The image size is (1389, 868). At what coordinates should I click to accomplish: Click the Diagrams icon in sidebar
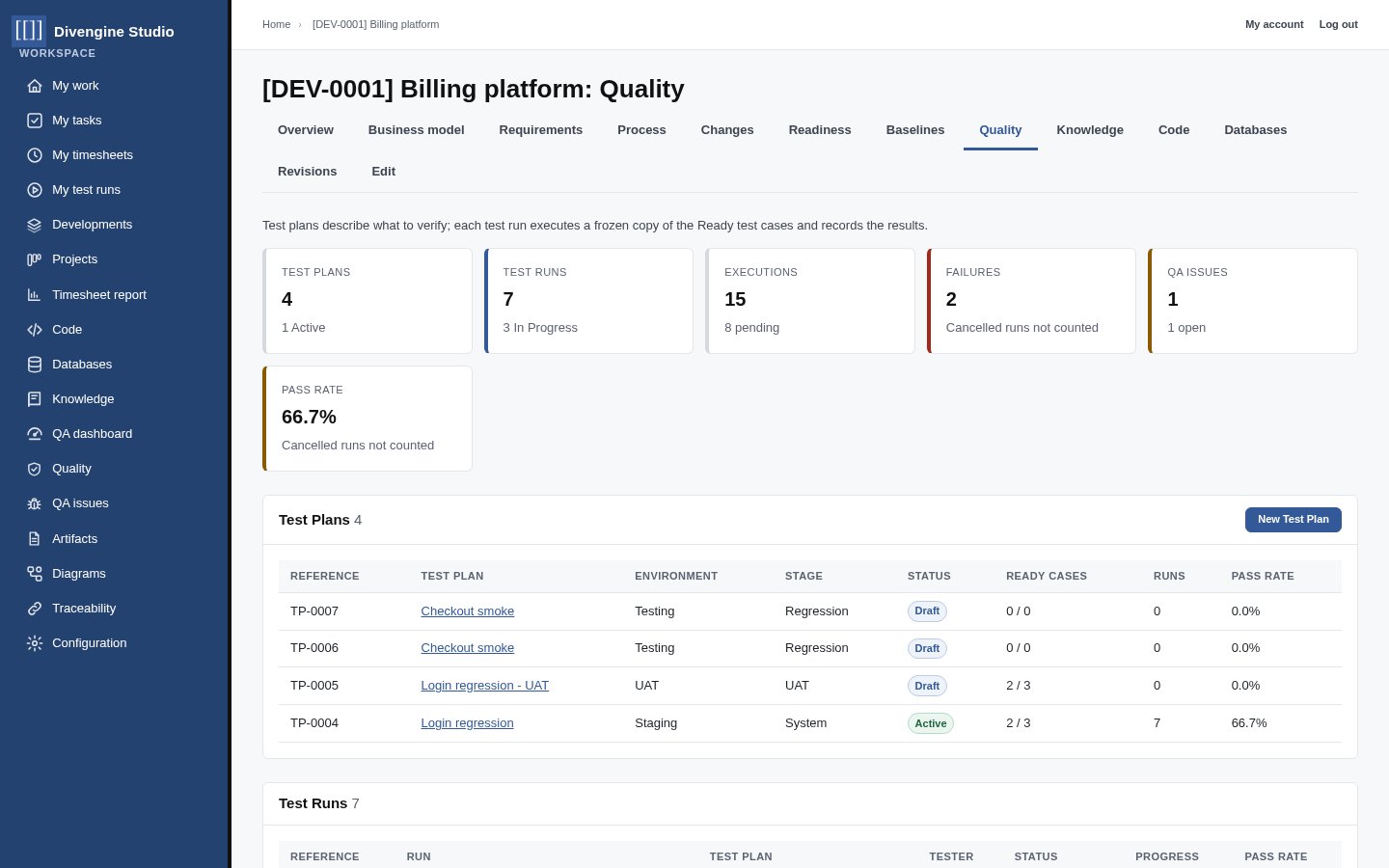coord(35,574)
